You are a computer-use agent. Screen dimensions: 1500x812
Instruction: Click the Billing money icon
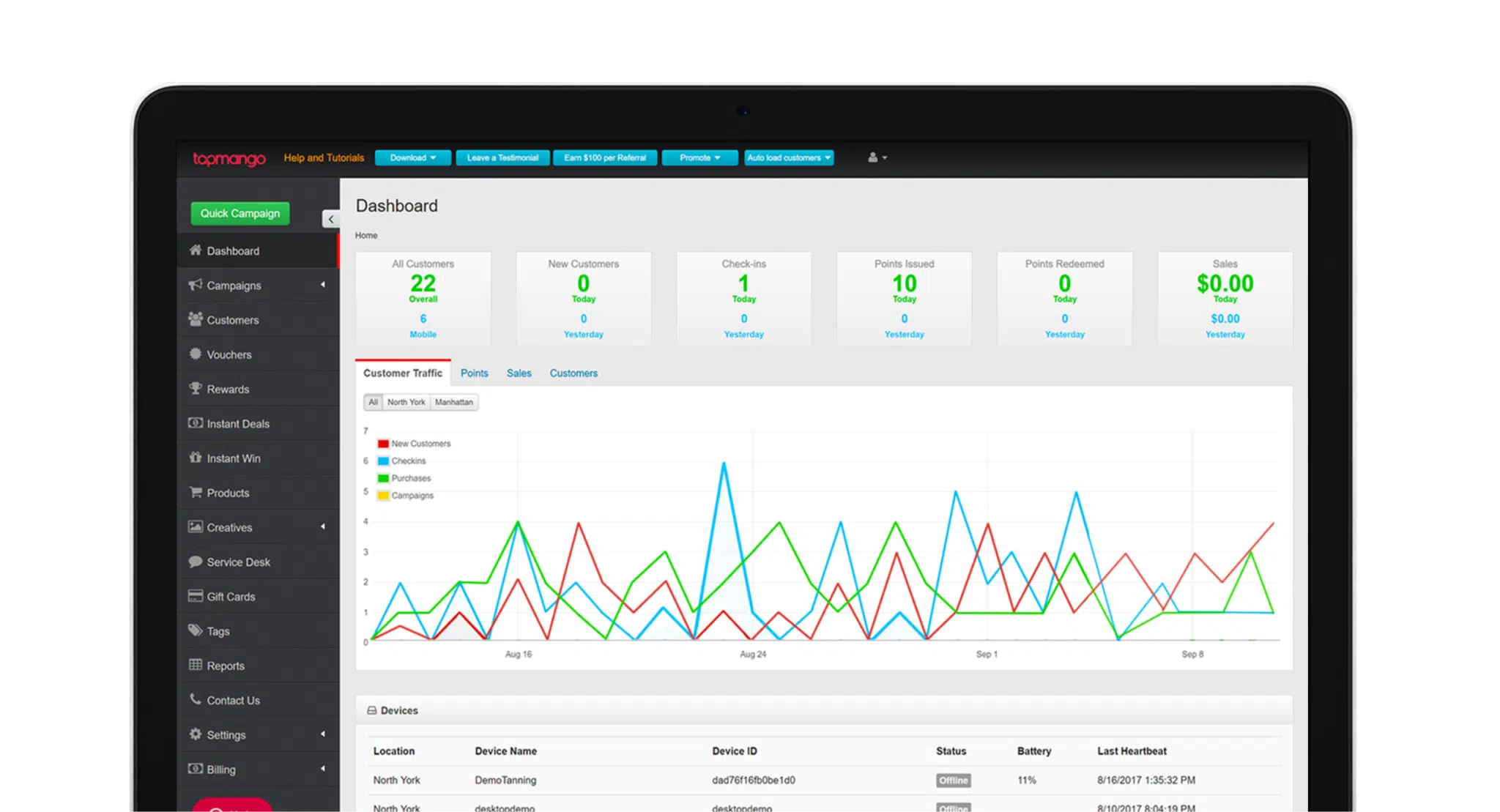pos(195,769)
